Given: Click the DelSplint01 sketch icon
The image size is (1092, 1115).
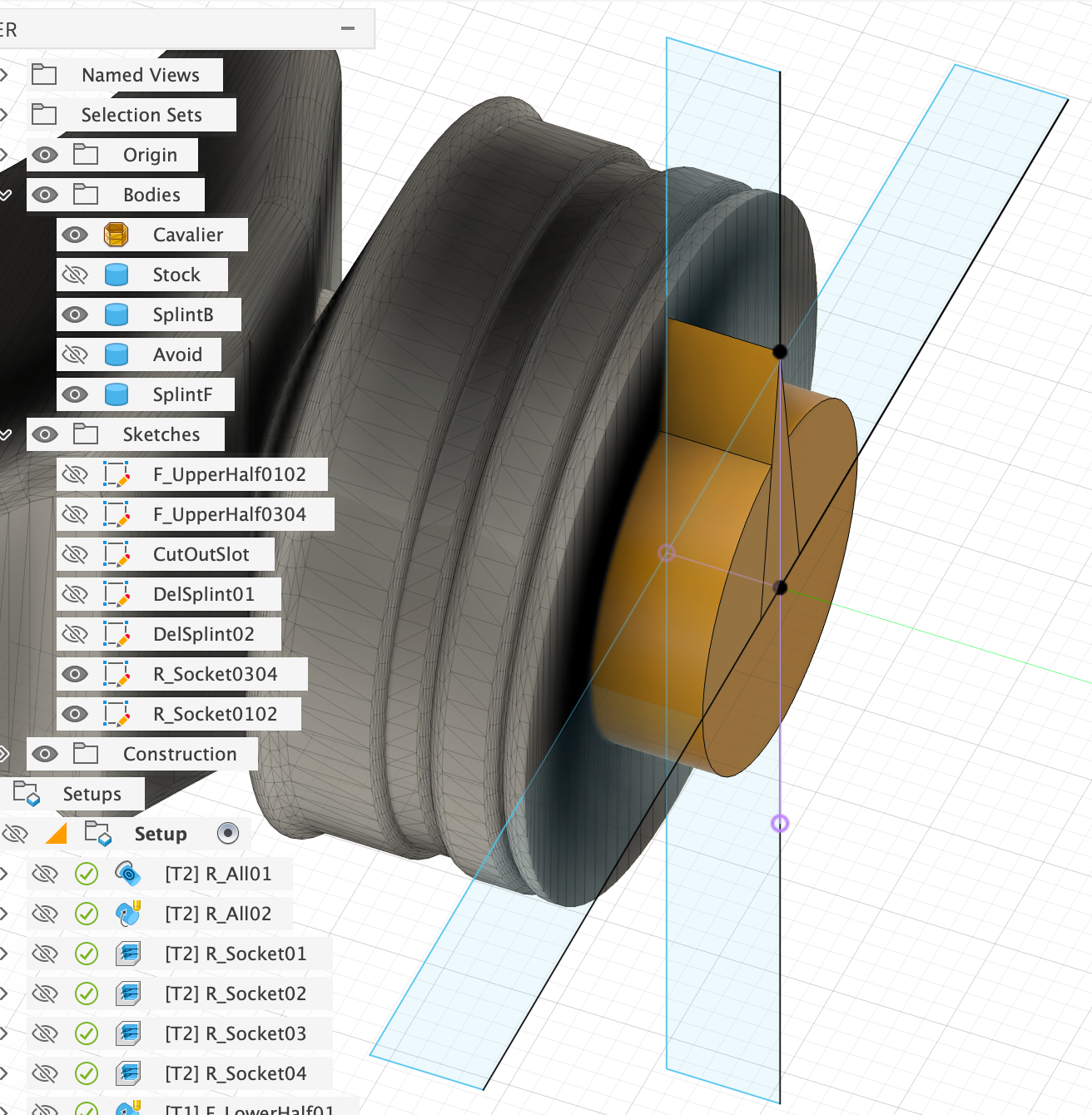Looking at the screenshot, I should point(117,594).
